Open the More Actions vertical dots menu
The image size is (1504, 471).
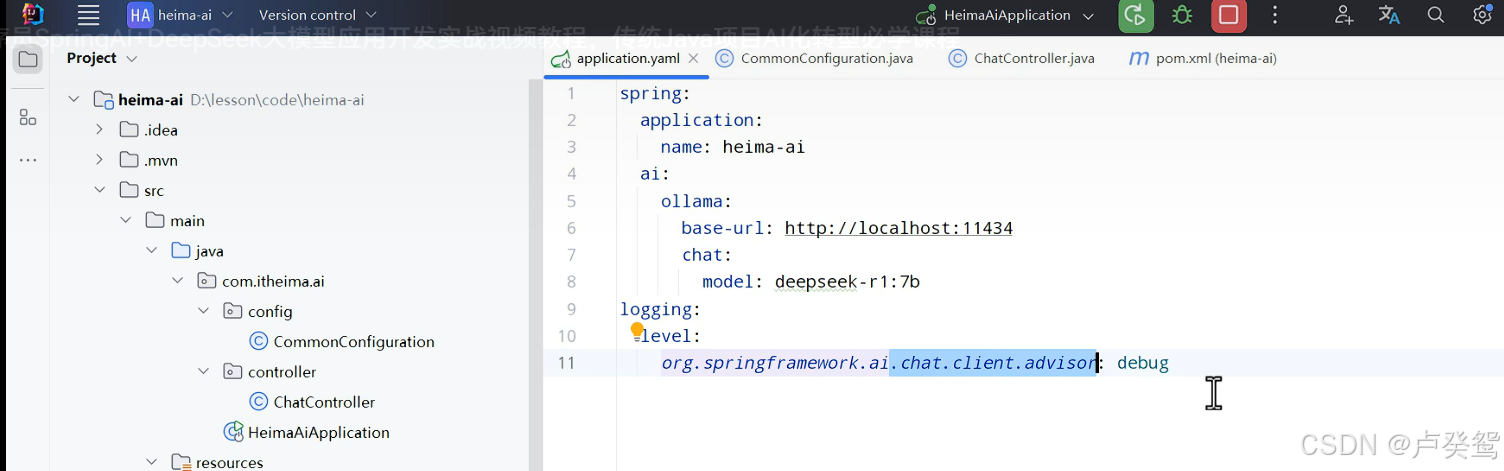pyautogui.click(x=1275, y=15)
